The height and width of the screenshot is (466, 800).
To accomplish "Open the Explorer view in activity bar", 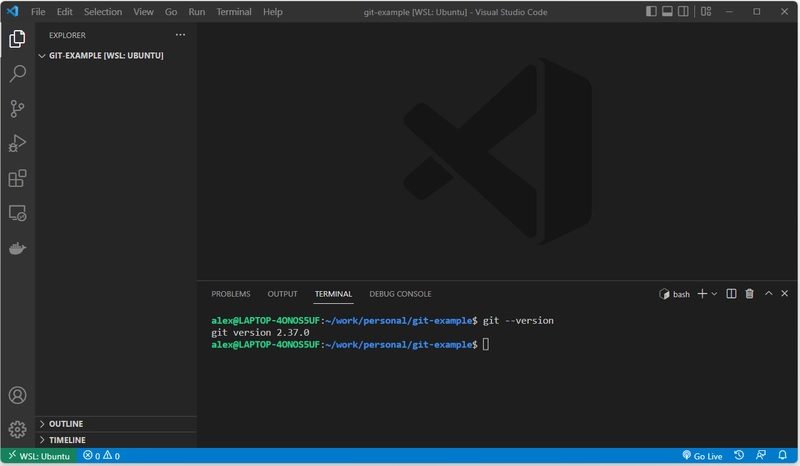I will [17, 39].
